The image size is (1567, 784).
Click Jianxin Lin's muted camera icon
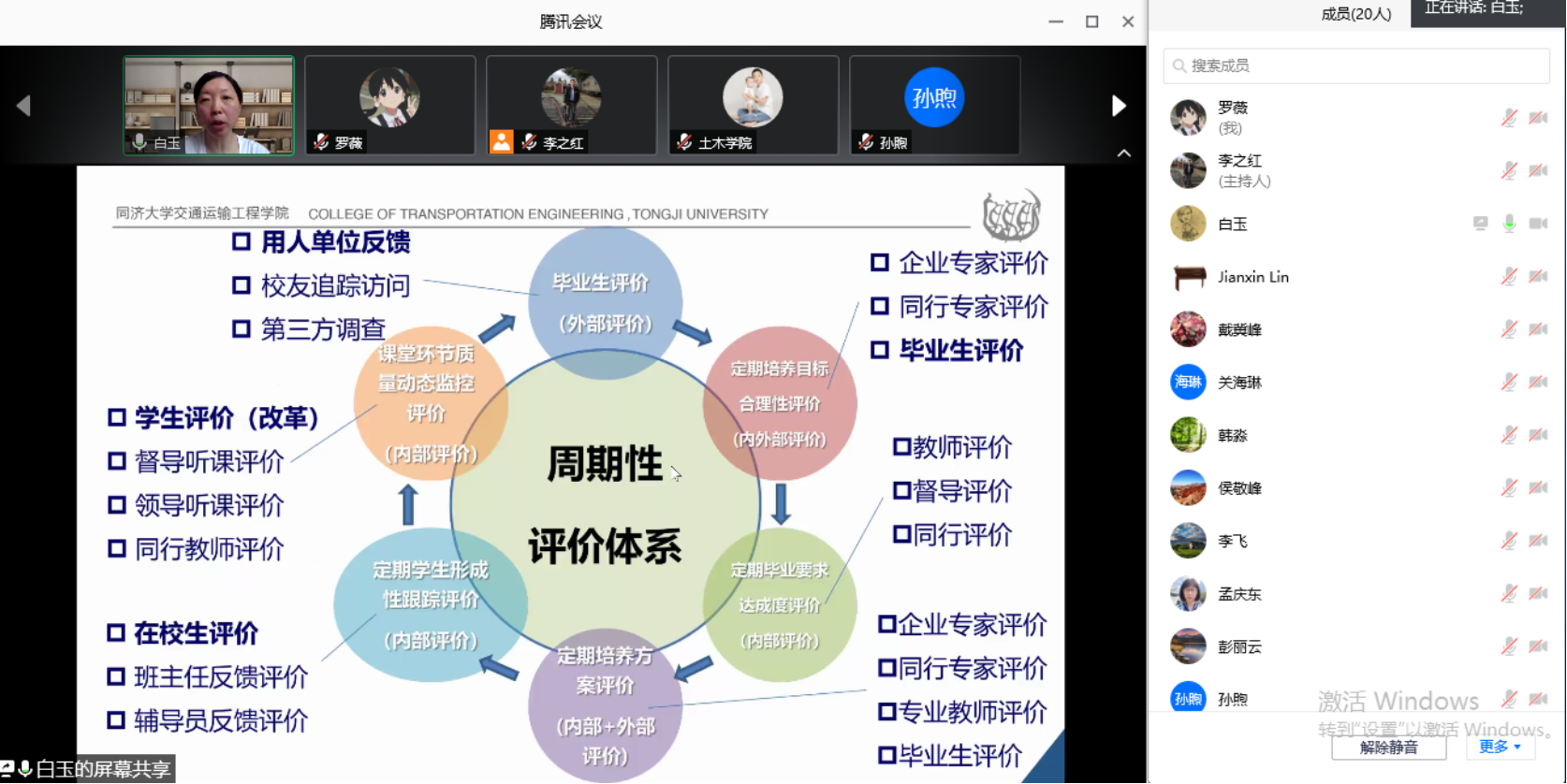(1538, 276)
